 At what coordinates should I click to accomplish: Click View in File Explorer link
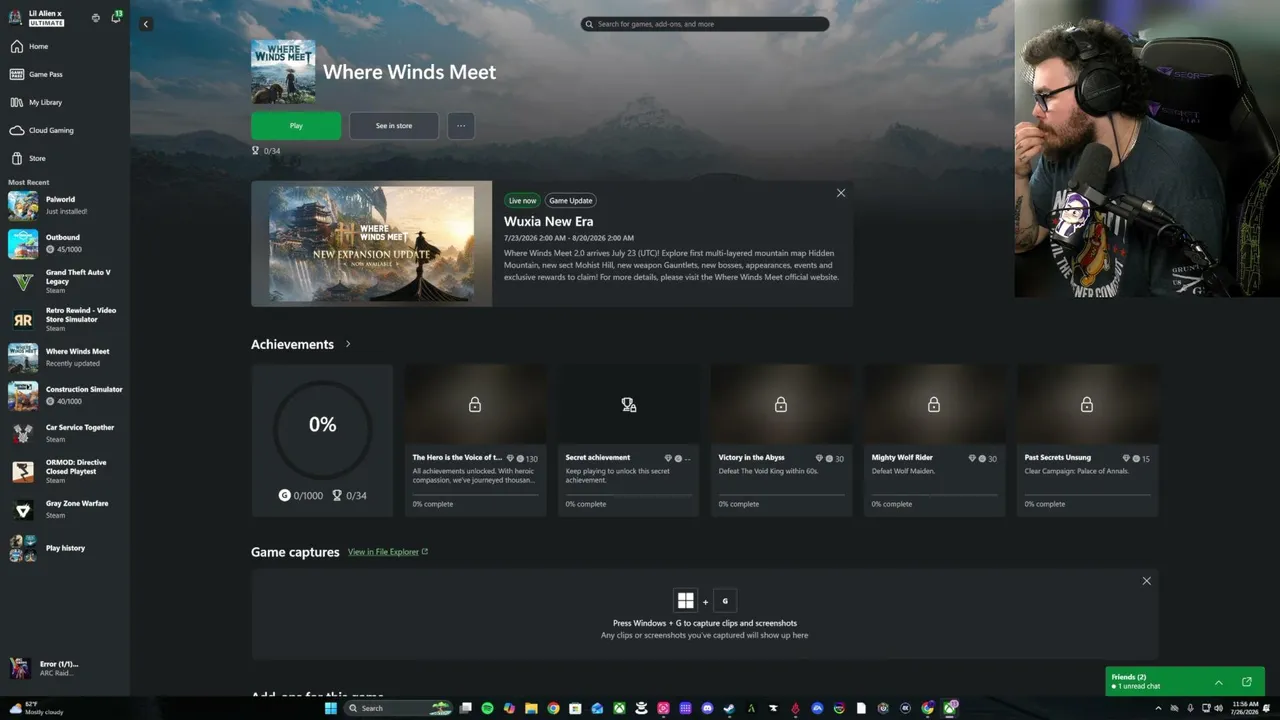point(388,552)
